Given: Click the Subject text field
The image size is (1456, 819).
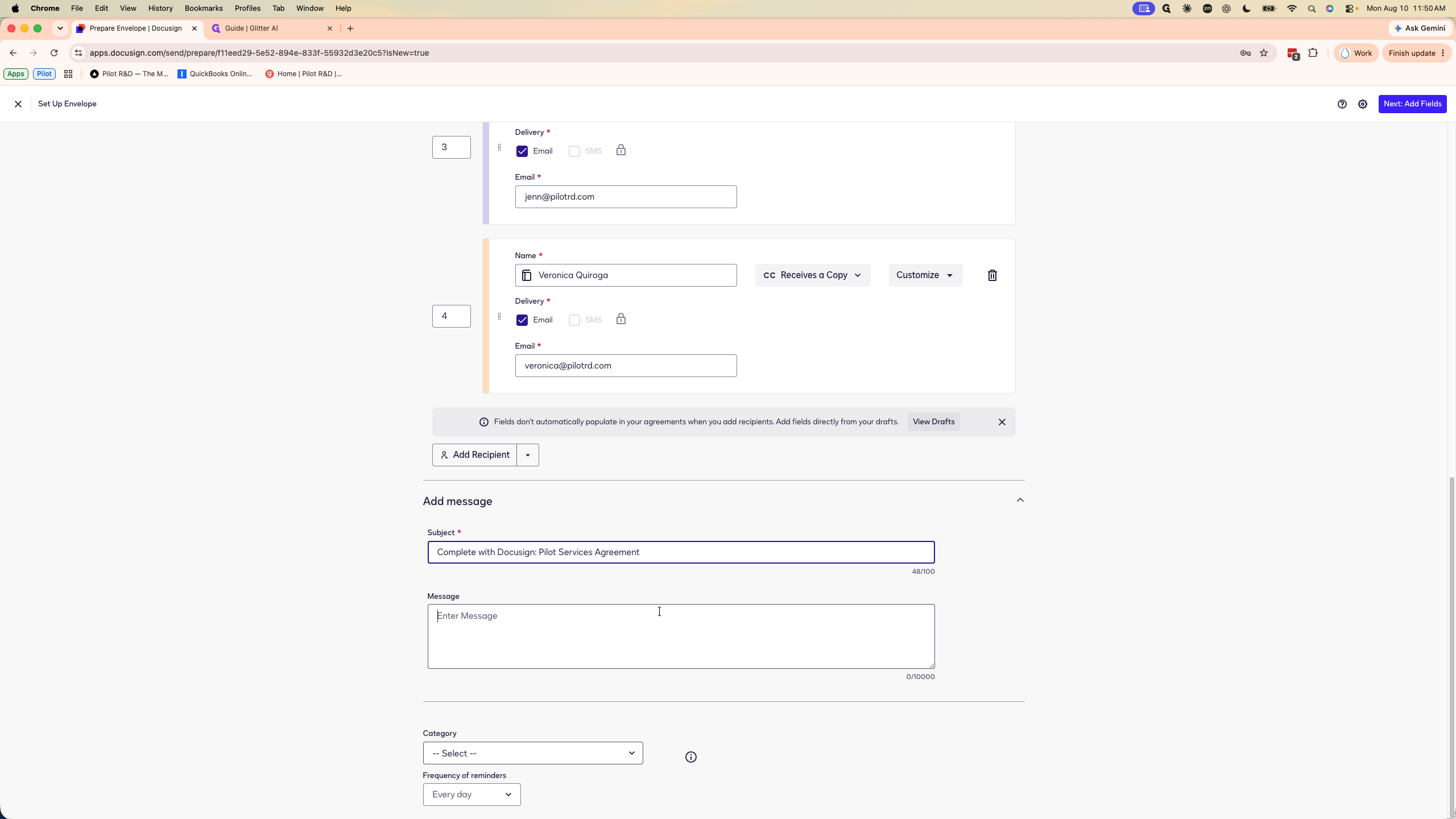Looking at the screenshot, I should (681, 552).
